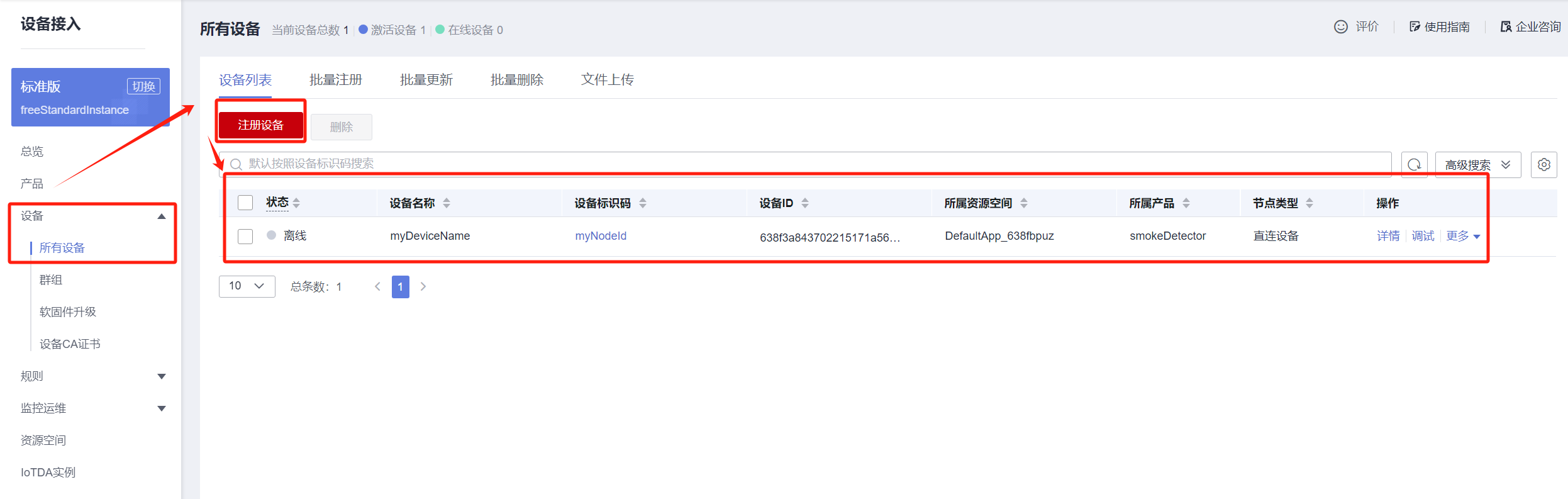The height and width of the screenshot is (499, 1568).
Task: Sort by 设备标识码 column arrows
Action: coord(643,203)
